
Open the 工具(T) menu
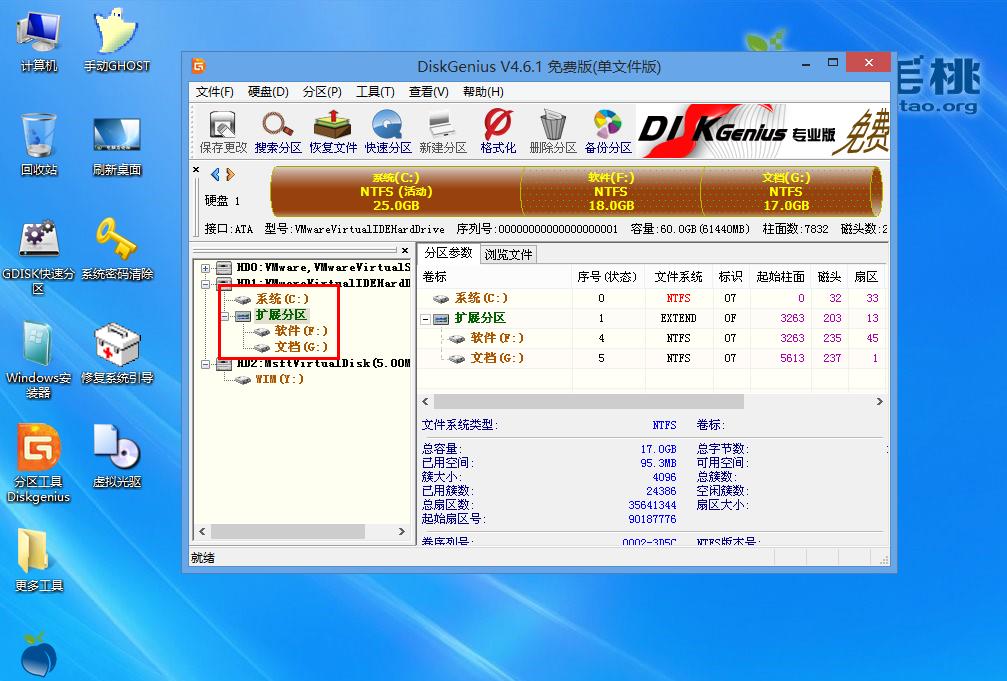[x=375, y=91]
